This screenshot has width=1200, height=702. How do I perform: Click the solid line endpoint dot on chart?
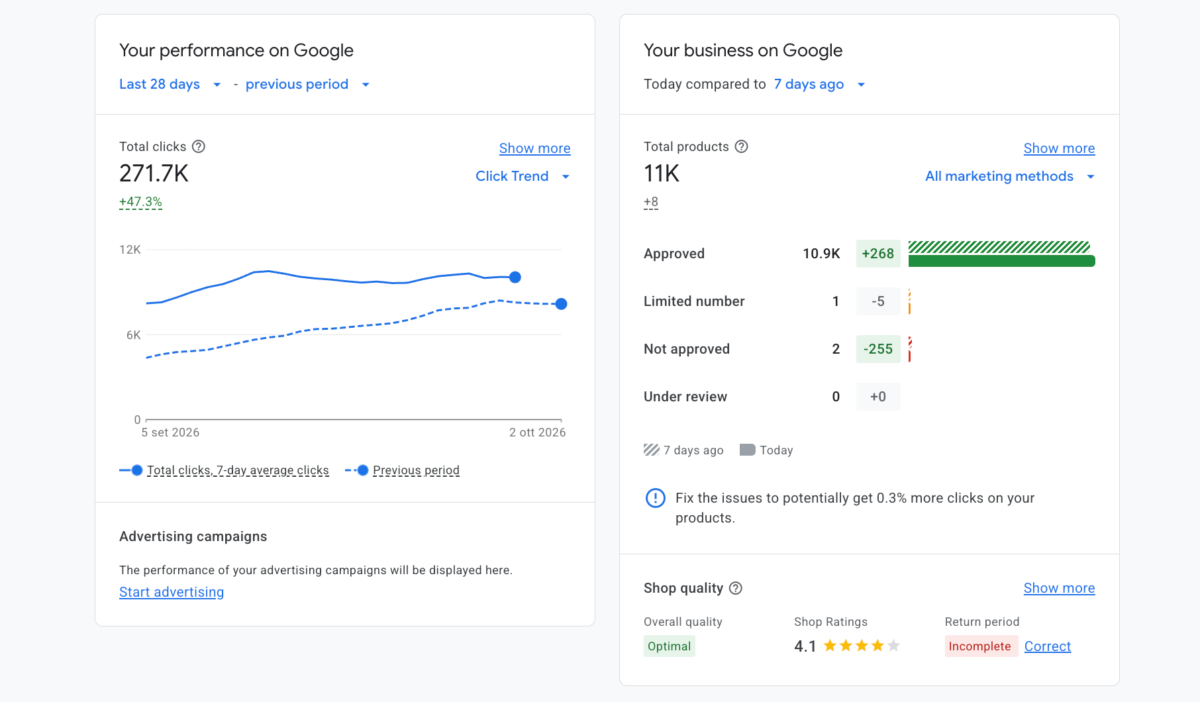pyautogui.click(x=515, y=277)
